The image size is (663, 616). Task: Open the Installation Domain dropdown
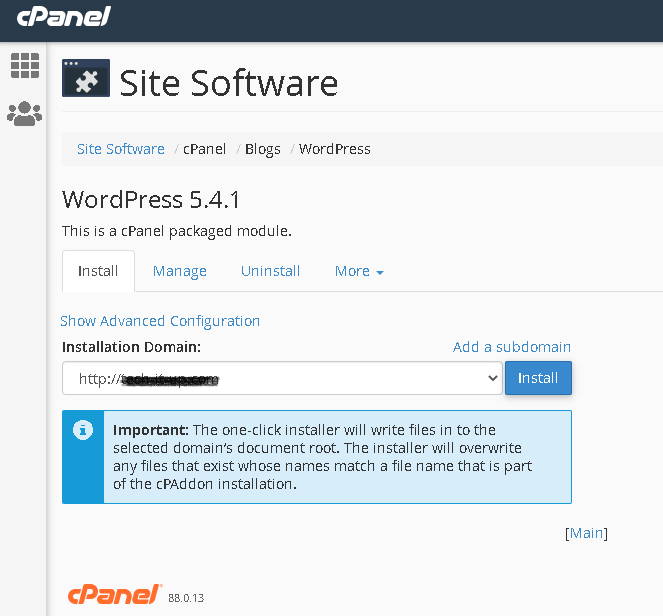coord(282,378)
